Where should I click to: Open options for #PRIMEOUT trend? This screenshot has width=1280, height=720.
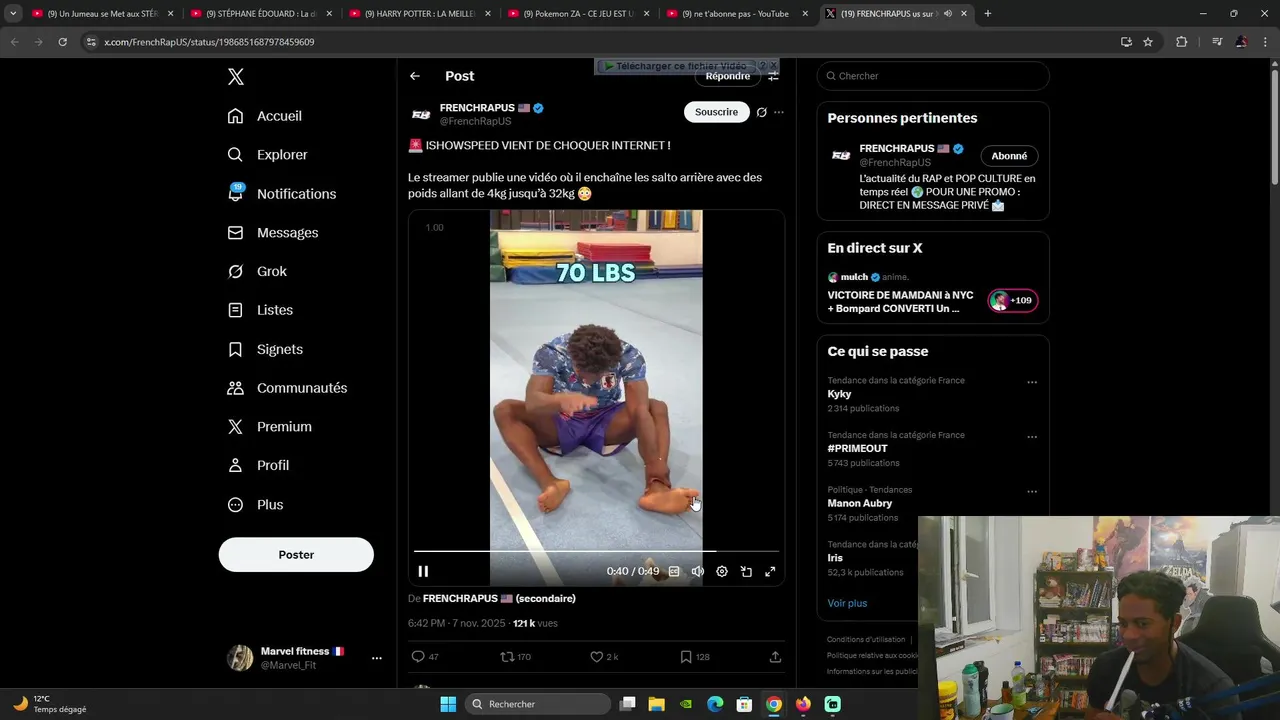(1032, 437)
